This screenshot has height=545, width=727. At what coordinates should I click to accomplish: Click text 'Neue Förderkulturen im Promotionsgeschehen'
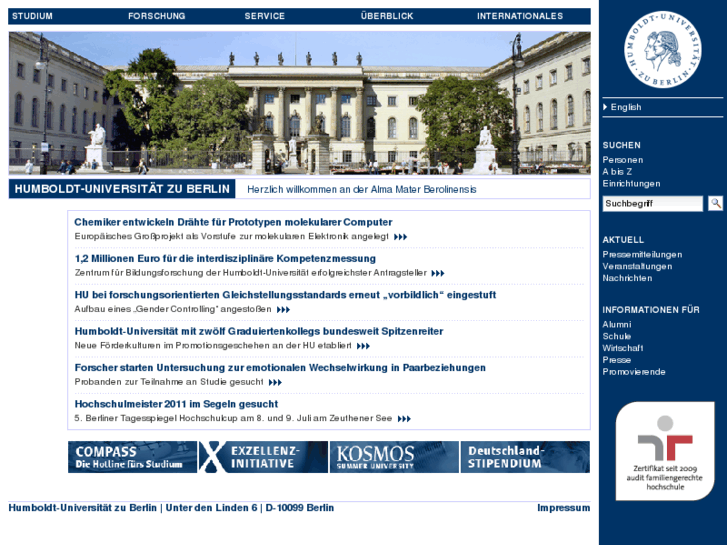(x=170, y=346)
